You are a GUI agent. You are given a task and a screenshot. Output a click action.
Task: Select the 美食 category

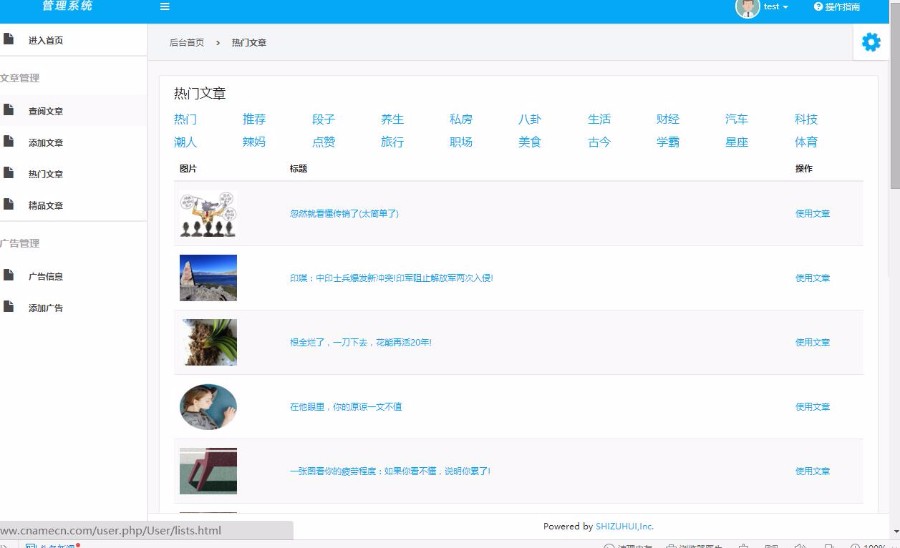(530, 142)
